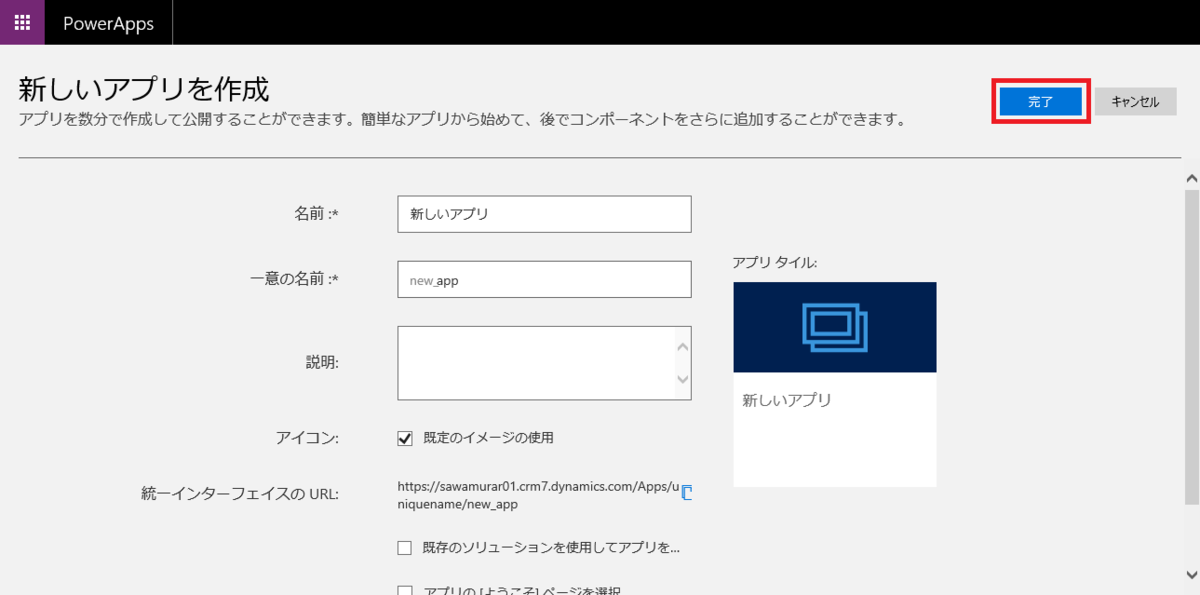The image size is (1200, 595).
Task: Focus the 名前 input field
Action: point(544,213)
